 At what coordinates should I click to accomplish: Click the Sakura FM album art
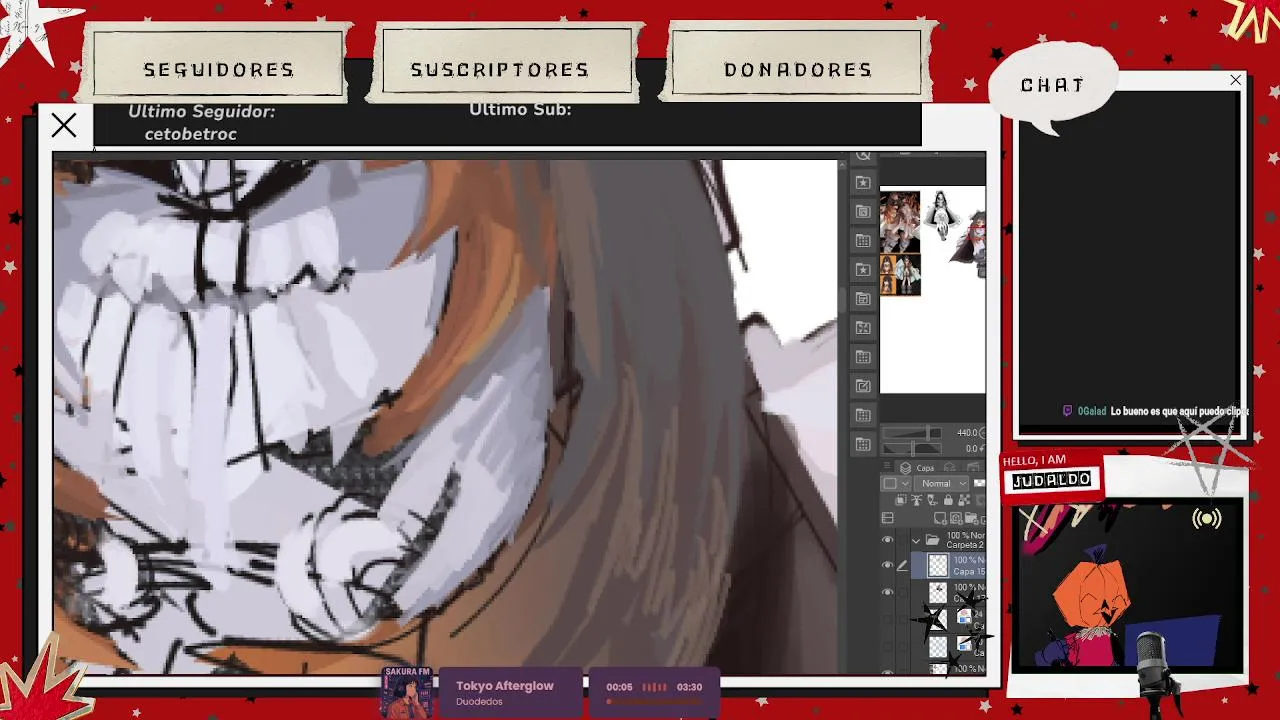[x=408, y=692]
